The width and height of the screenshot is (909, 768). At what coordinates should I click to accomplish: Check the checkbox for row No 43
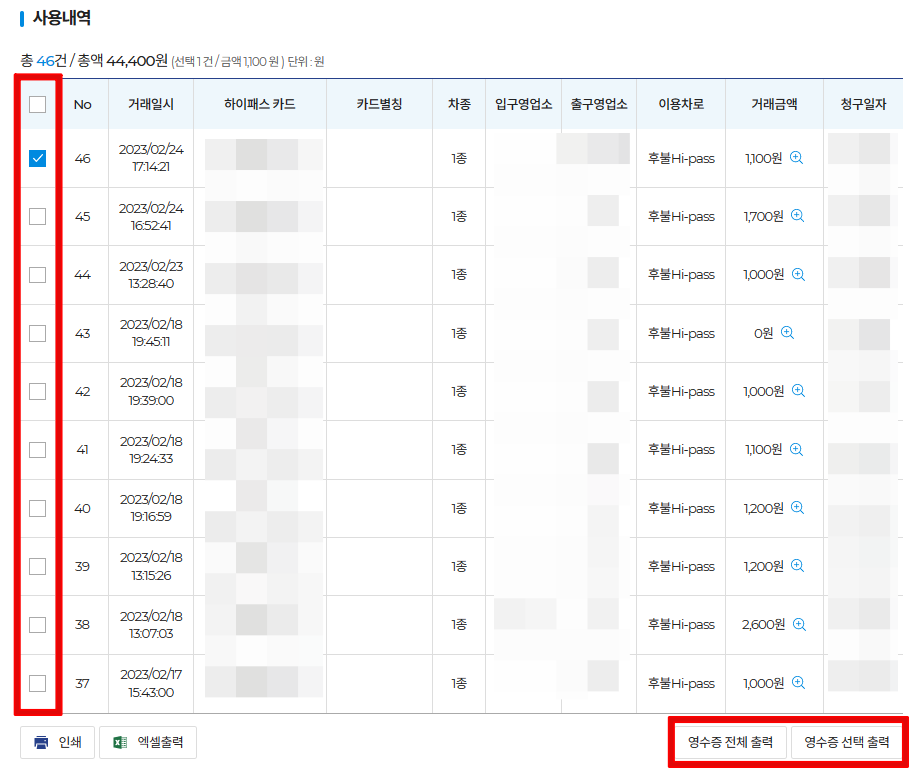[38, 333]
